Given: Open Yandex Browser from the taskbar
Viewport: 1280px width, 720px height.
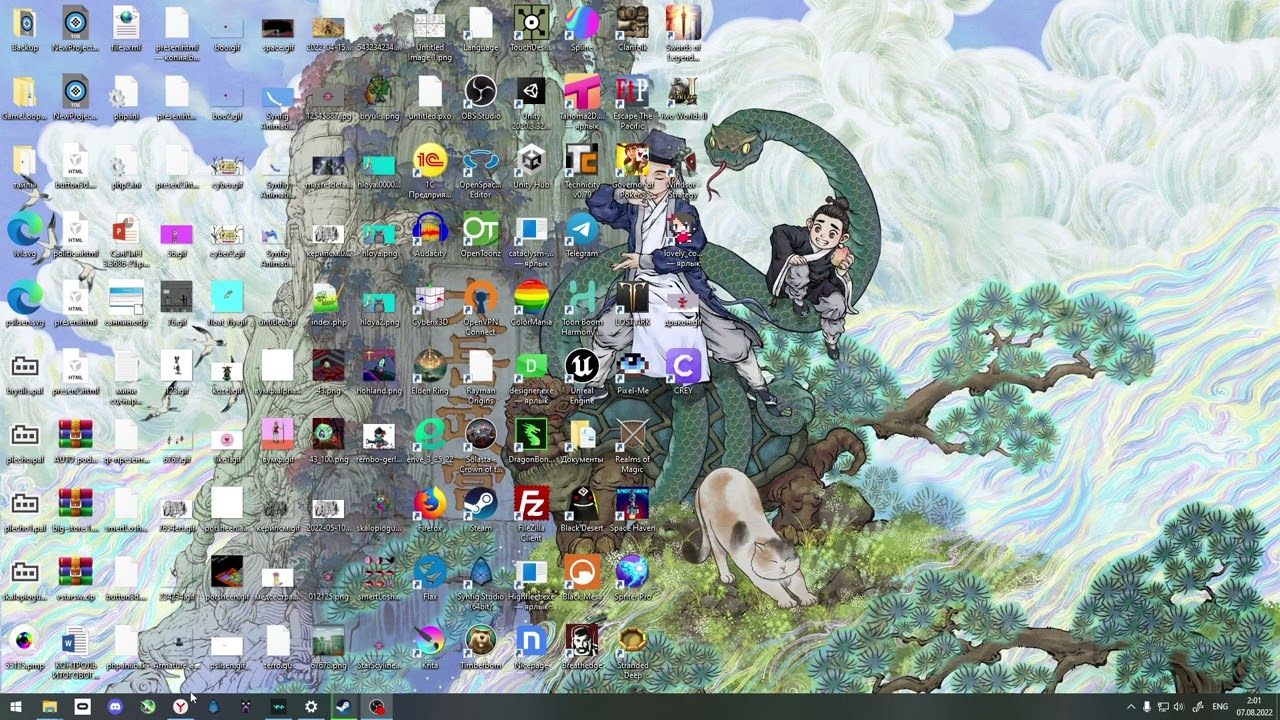Looking at the screenshot, I should 180,707.
